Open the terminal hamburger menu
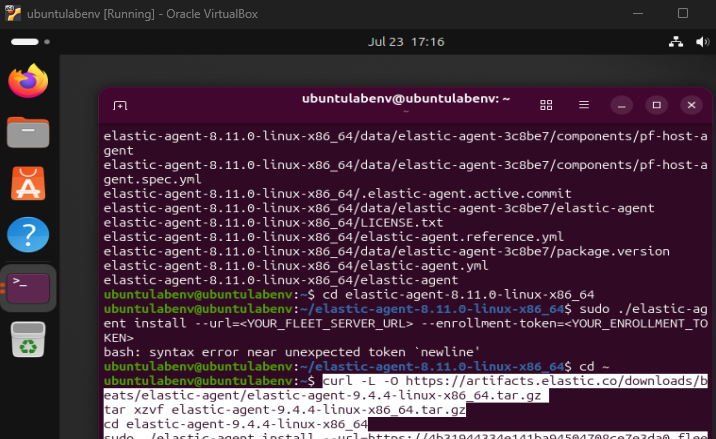Screen dimensions: 716x439 point(584,105)
